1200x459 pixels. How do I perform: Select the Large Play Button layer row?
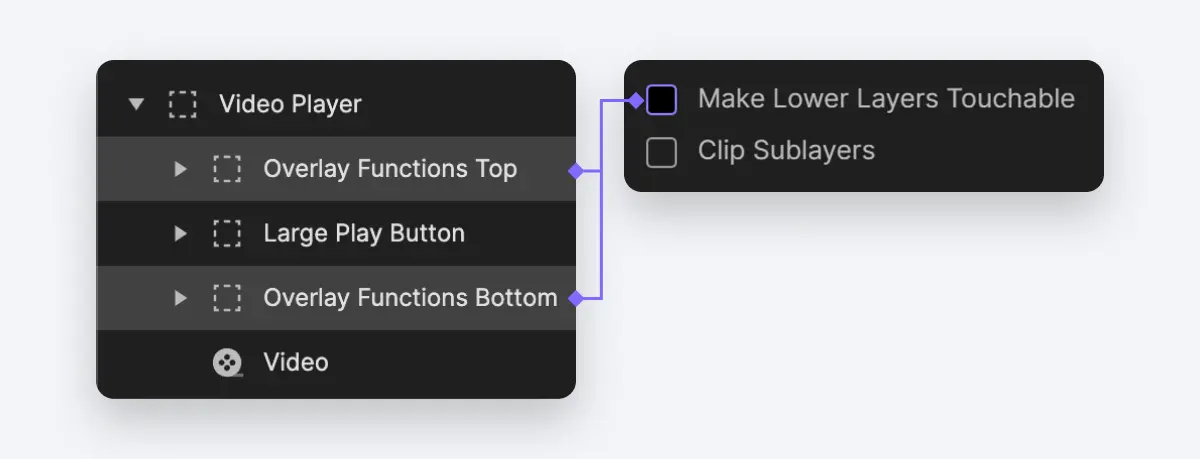[336, 234]
